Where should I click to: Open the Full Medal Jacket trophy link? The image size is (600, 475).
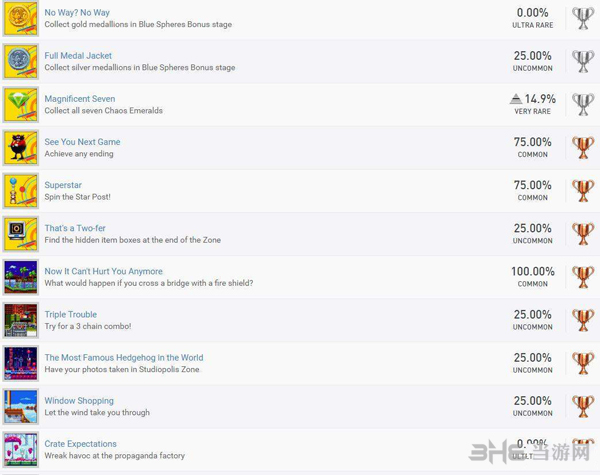(x=78, y=56)
